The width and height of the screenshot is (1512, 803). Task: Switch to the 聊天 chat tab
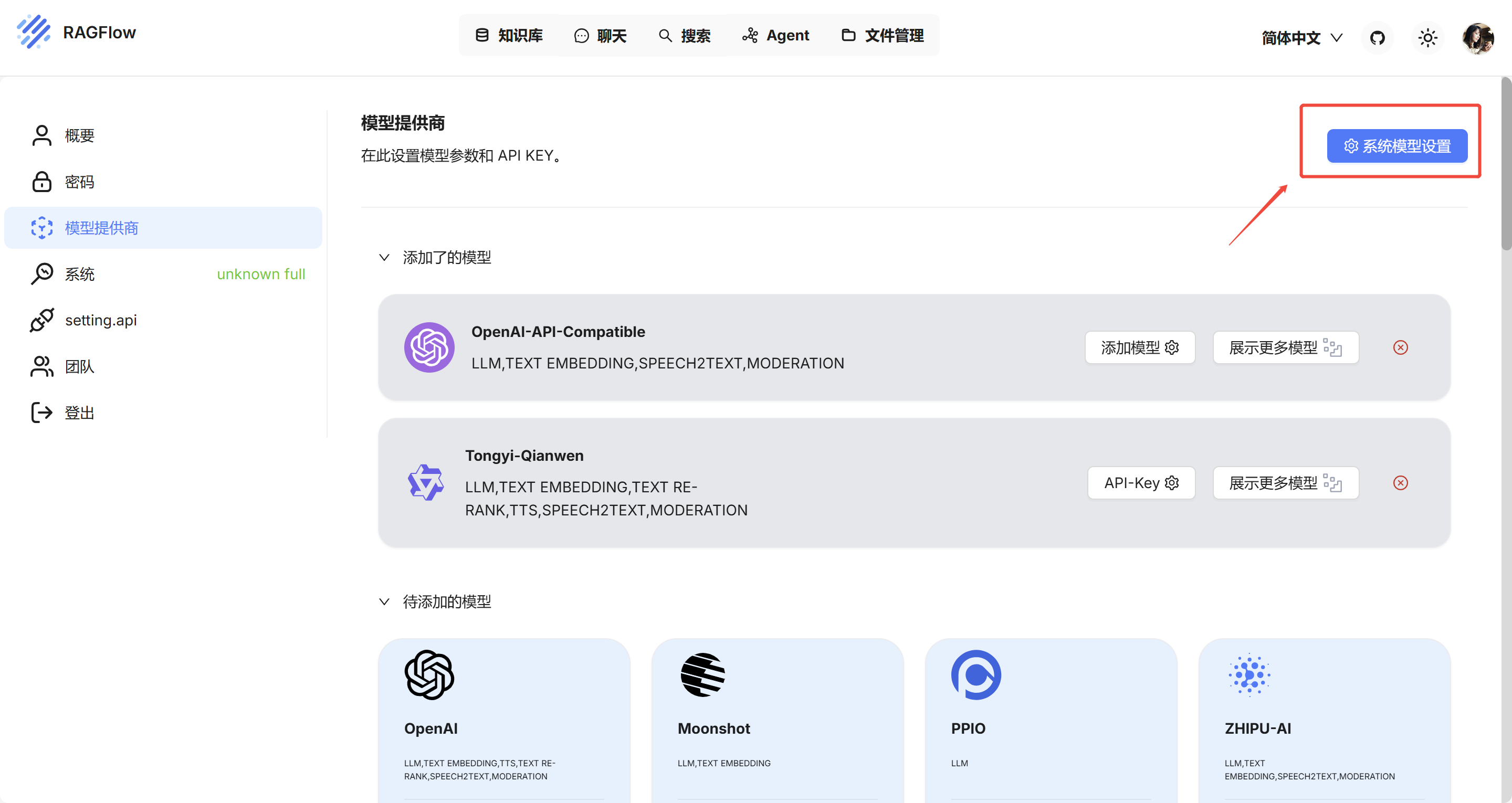click(601, 36)
